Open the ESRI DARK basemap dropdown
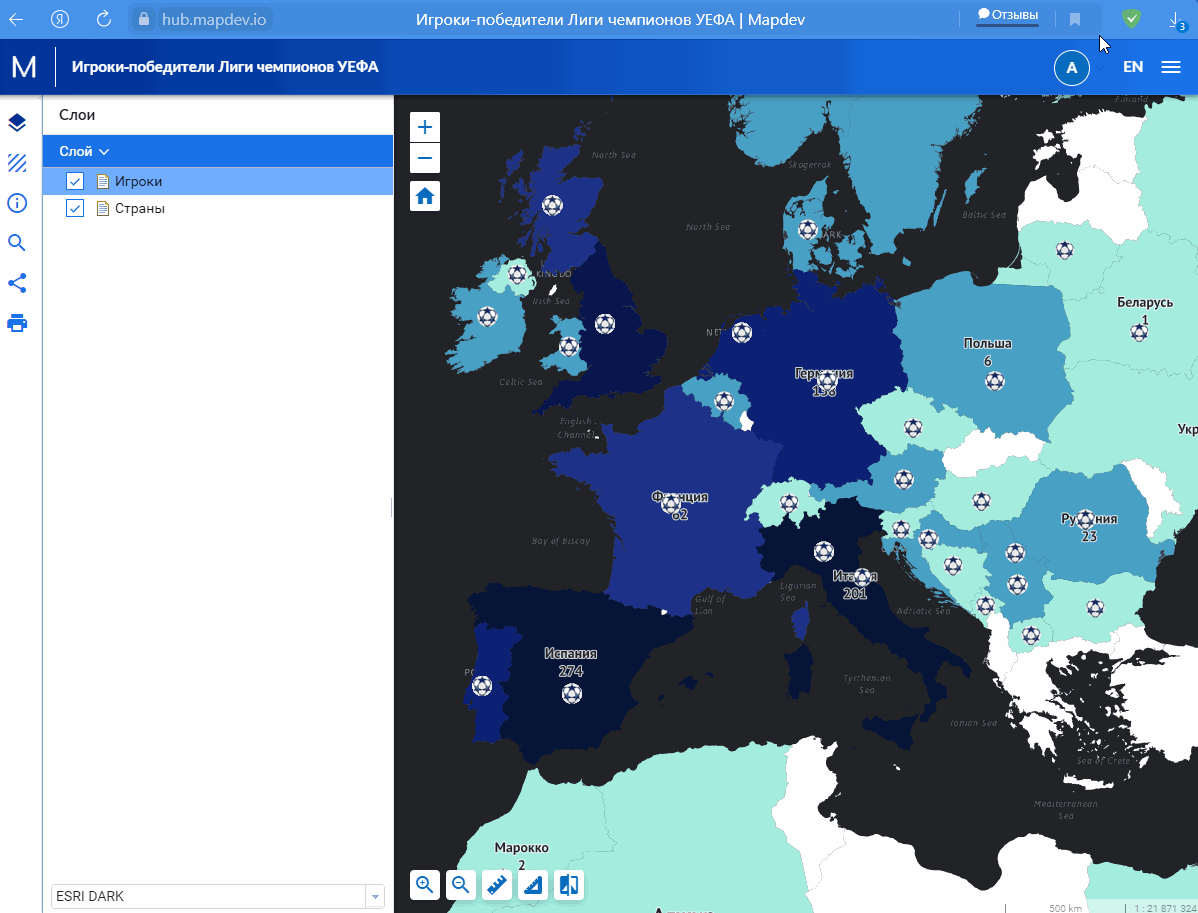The width and height of the screenshot is (1198, 913). click(x=375, y=896)
